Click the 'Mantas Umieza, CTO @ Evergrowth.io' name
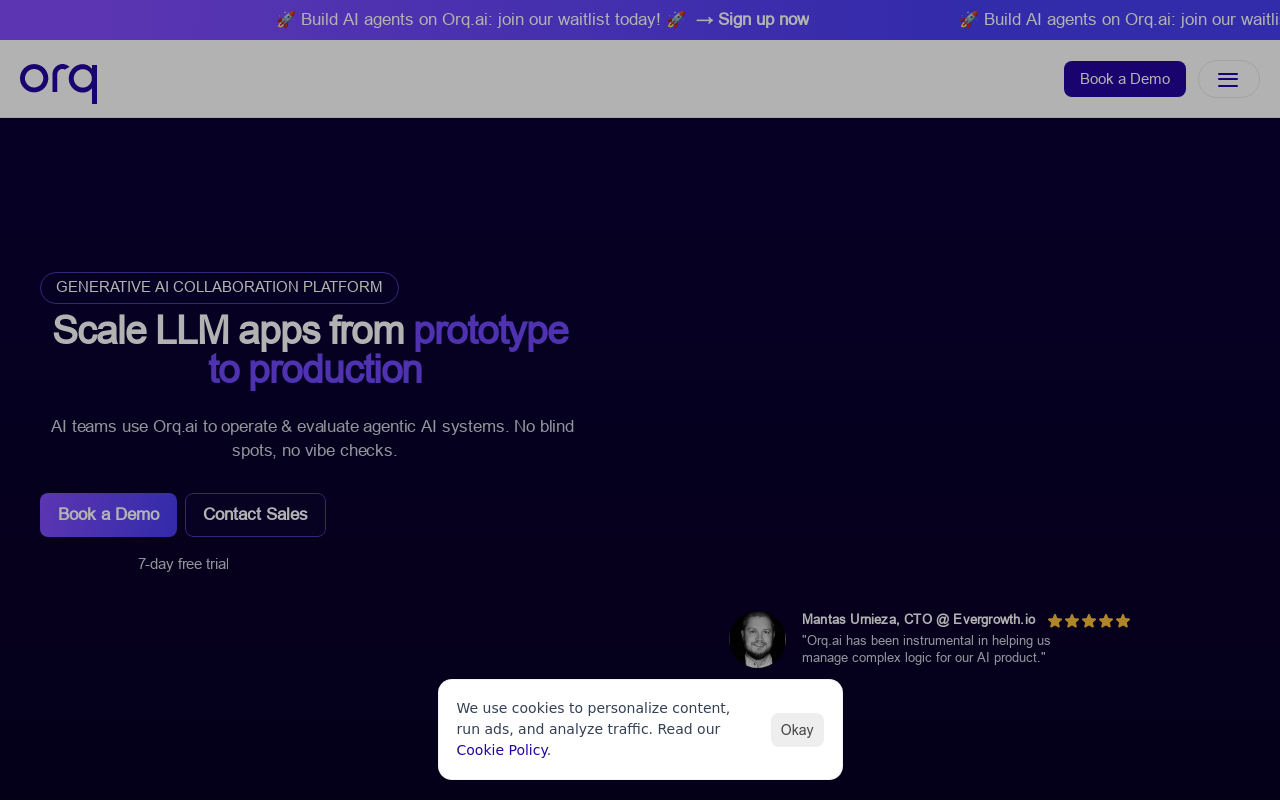The height and width of the screenshot is (800, 1280). (919, 620)
